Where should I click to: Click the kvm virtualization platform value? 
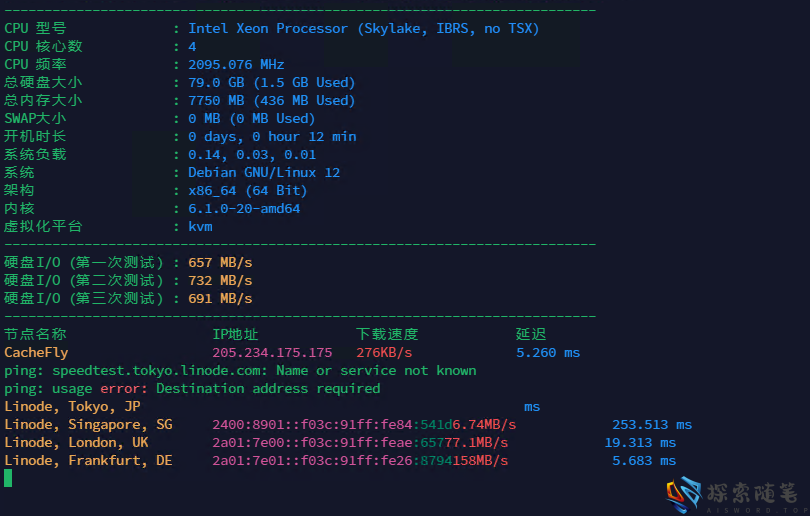pos(200,227)
